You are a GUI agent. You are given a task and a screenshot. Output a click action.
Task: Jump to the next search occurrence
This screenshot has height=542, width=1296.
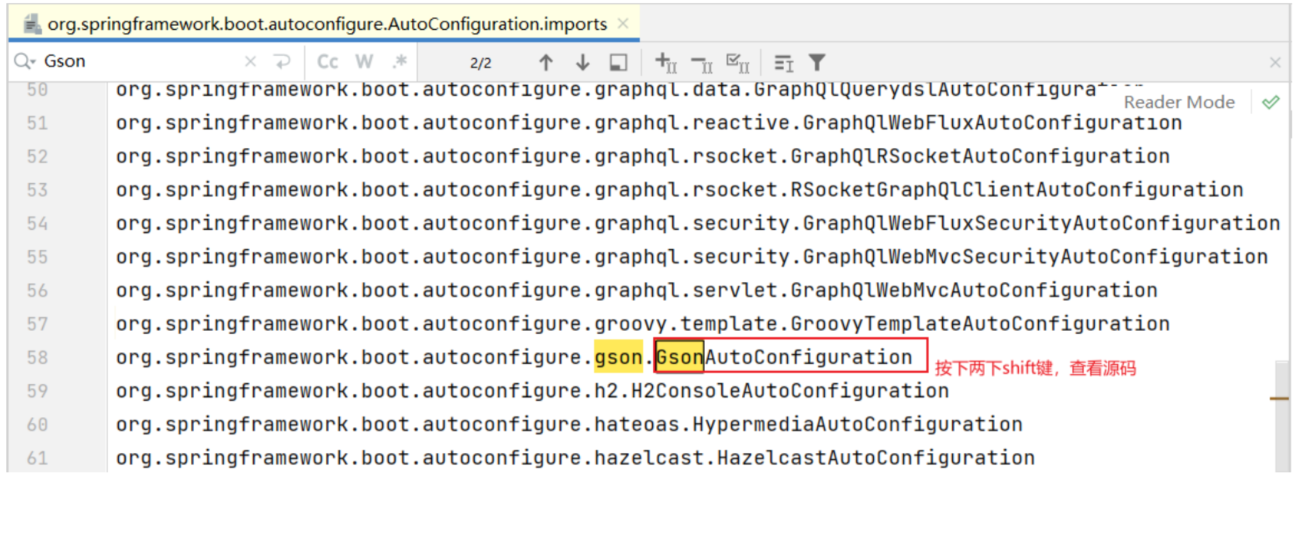point(582,62)
